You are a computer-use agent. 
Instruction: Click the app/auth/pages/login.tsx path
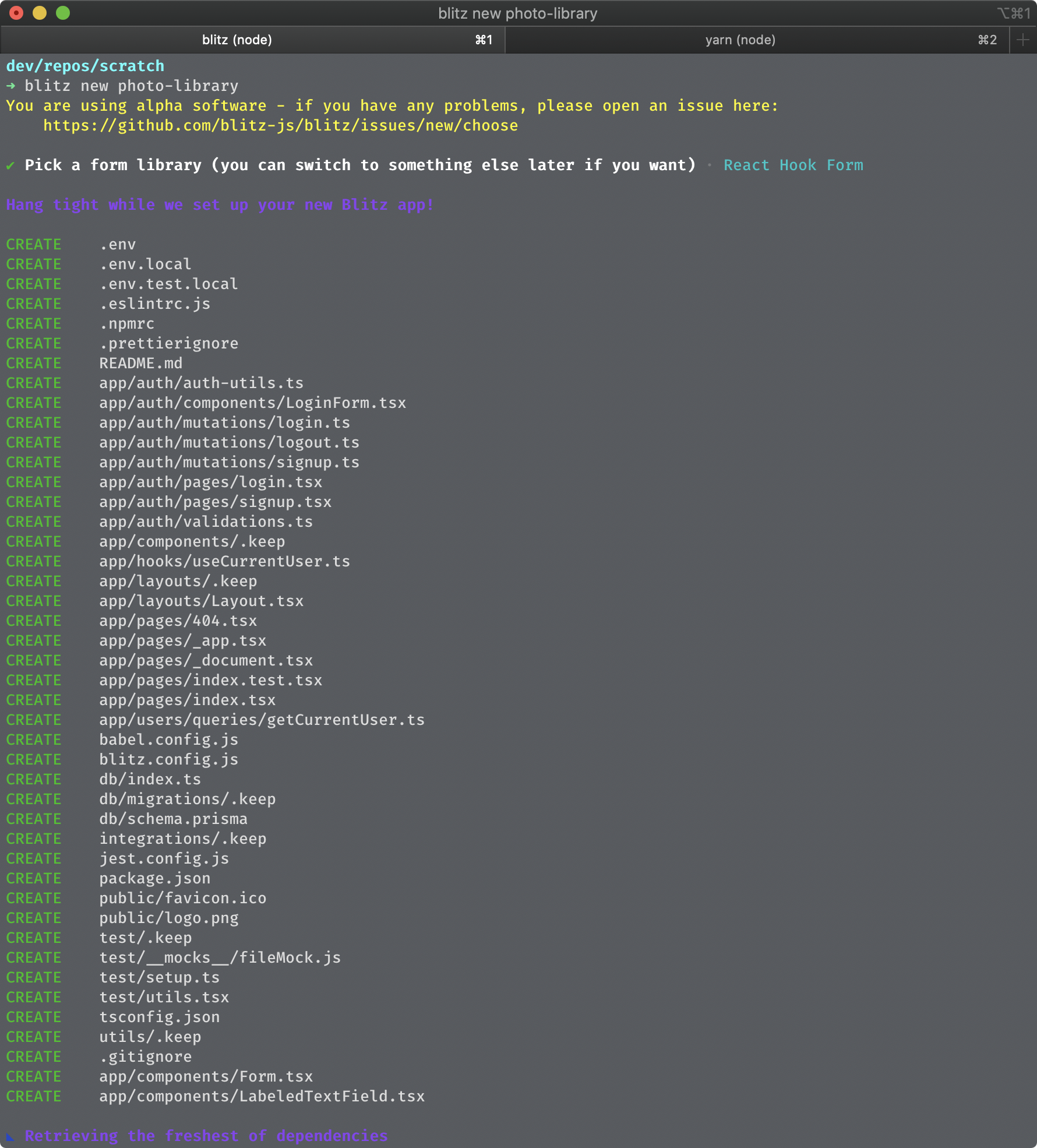[211, 482]
